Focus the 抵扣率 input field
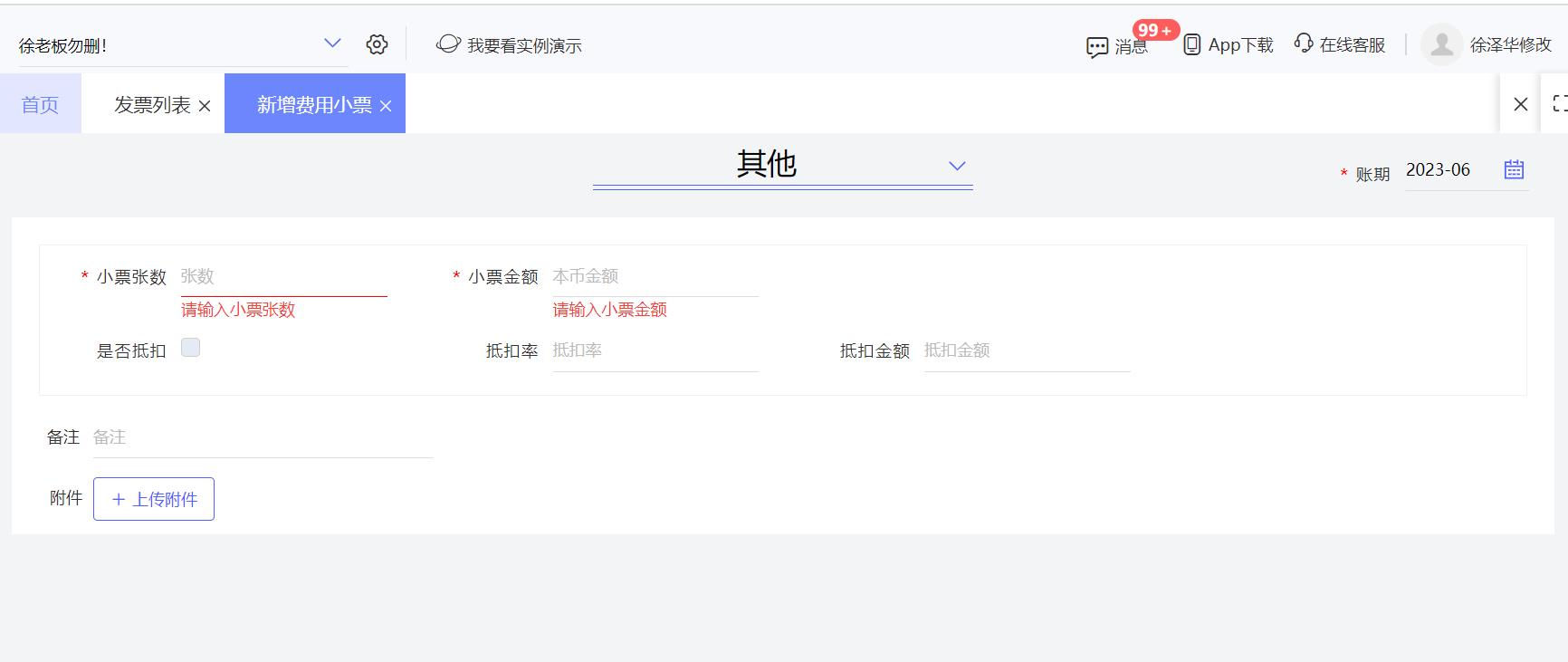The width and height of the screenshot is (1568, 662). click(x=655, y=350)
